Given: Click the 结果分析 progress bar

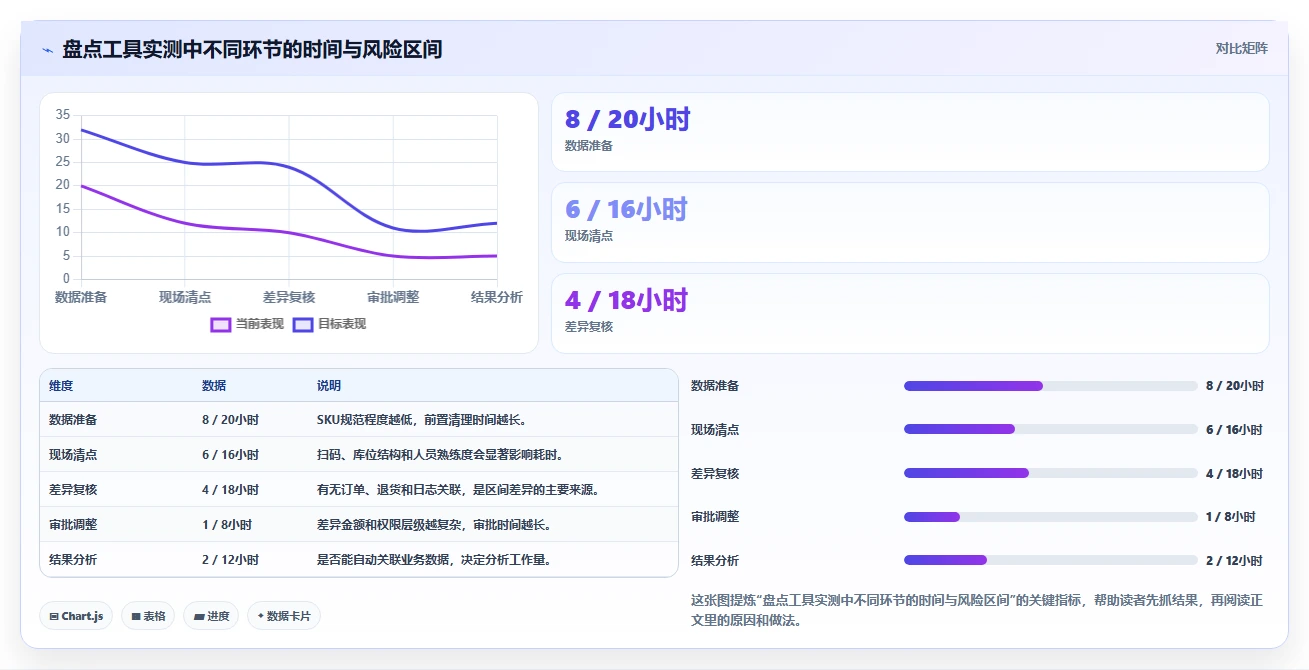Looking at the screenshot, I should click(1050, 560).
